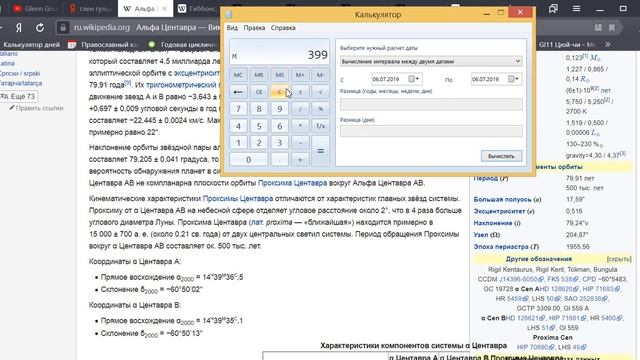Open Калькулятор дней bookmark
Screen dimensions: 640x360
click(x=31, y=44)
